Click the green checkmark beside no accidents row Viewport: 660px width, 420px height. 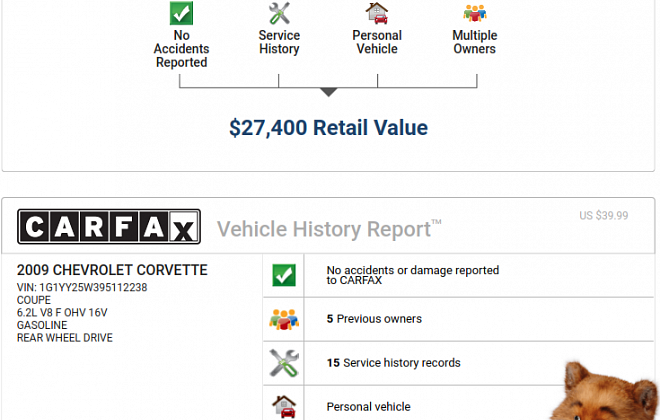284,275
